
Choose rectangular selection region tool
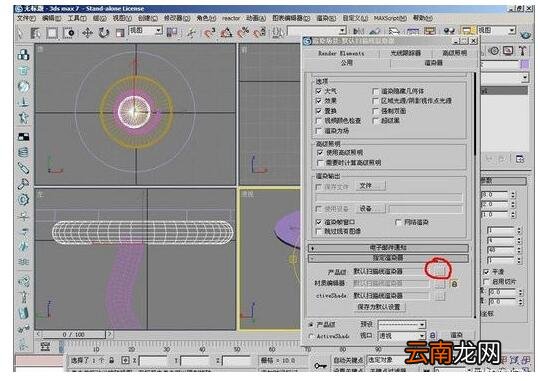(x=52, y=33)
